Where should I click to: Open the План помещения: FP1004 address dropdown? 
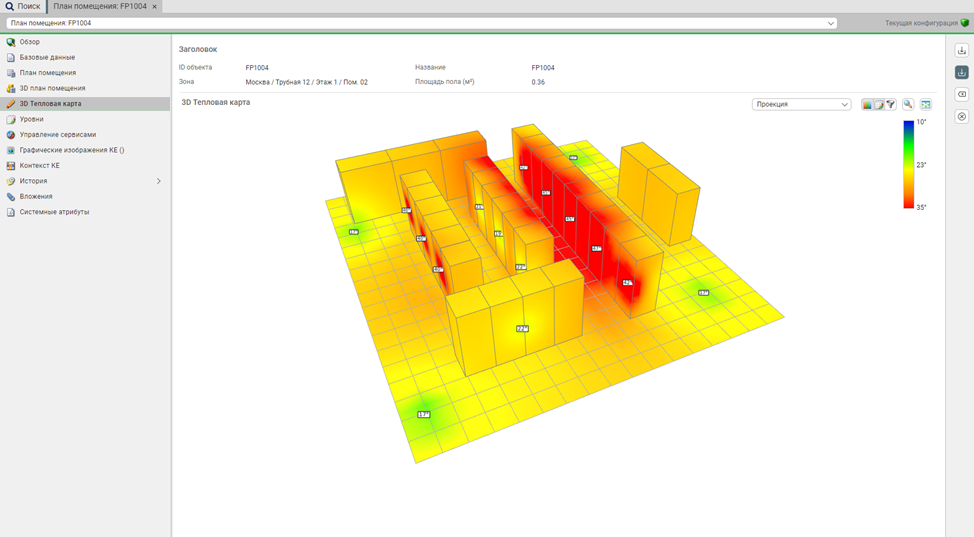click(x=831, y=23)
